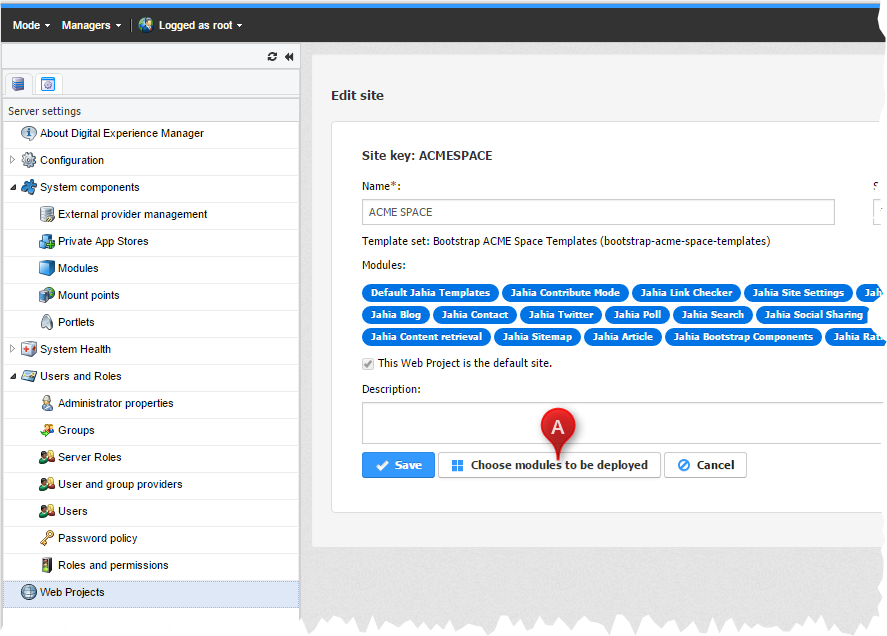Open the Mode dropdown menu
This screenshot has width=887, height=636.
(31, 25)
